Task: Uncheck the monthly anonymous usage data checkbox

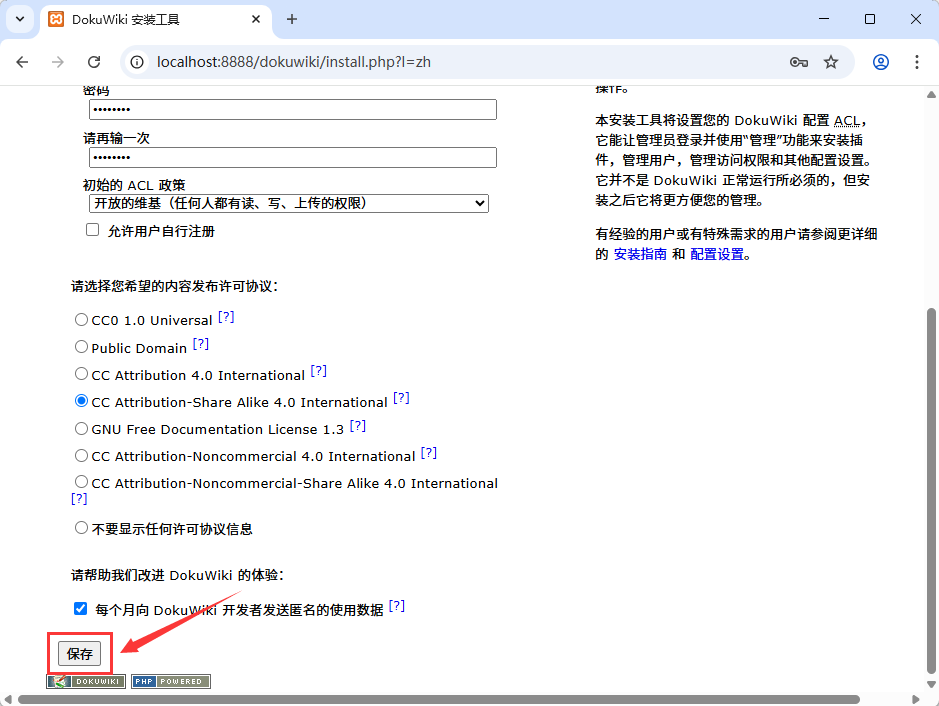Action: pos(80,609)
